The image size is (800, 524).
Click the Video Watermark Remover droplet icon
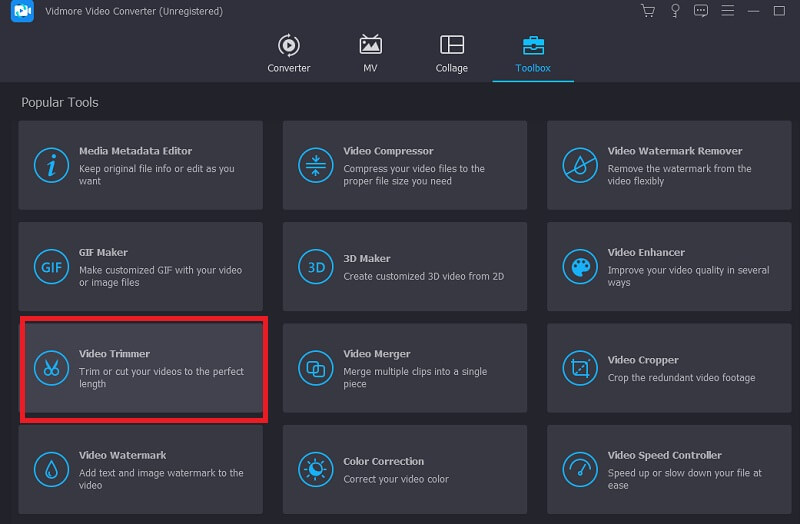(x=580, y=166)
